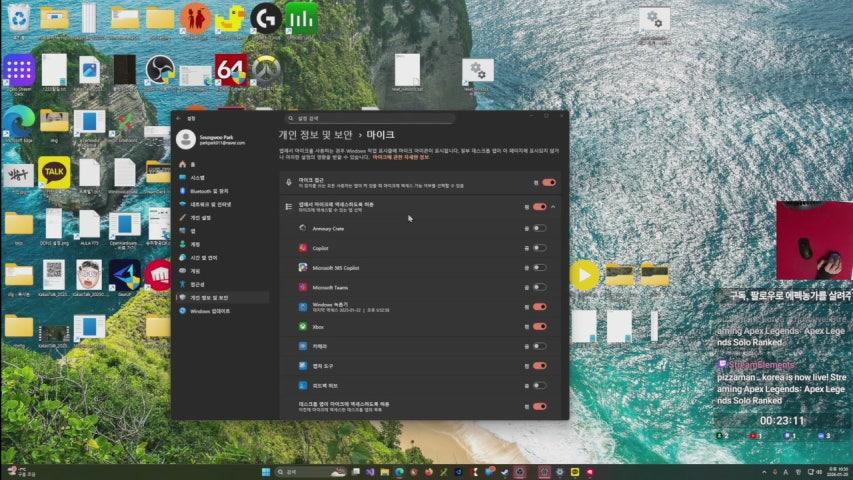Viewport: 853px width, 480px height.
Task: Open the Overwatch desktop icon
Action: (x=266, y=71)
